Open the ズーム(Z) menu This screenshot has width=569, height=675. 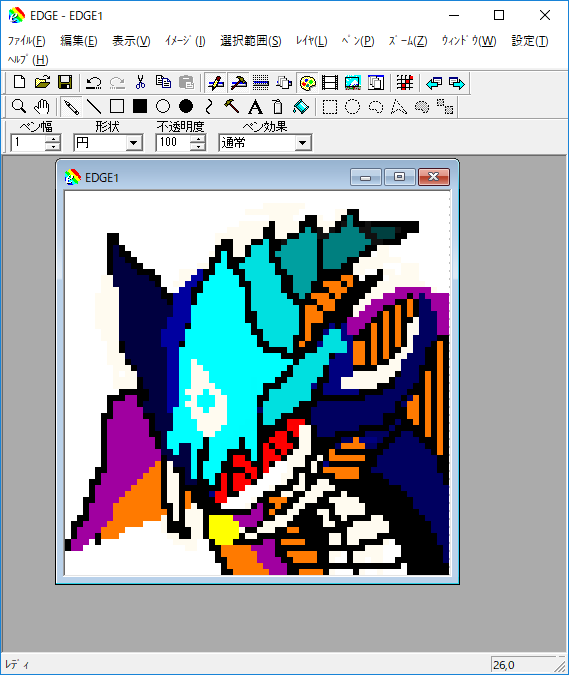pos(408,41)
